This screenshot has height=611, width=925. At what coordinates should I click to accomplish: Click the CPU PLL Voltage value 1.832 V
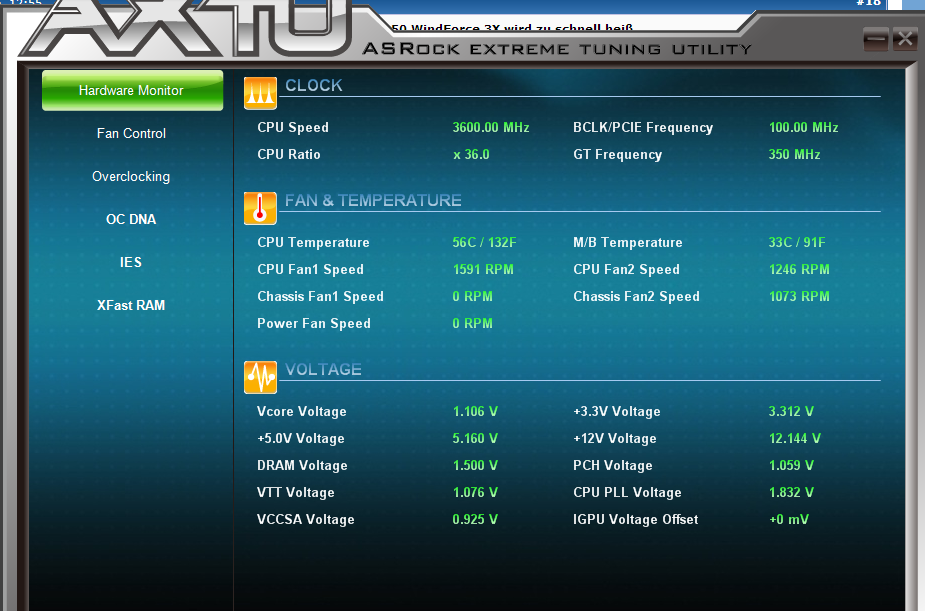pos(791,493)
